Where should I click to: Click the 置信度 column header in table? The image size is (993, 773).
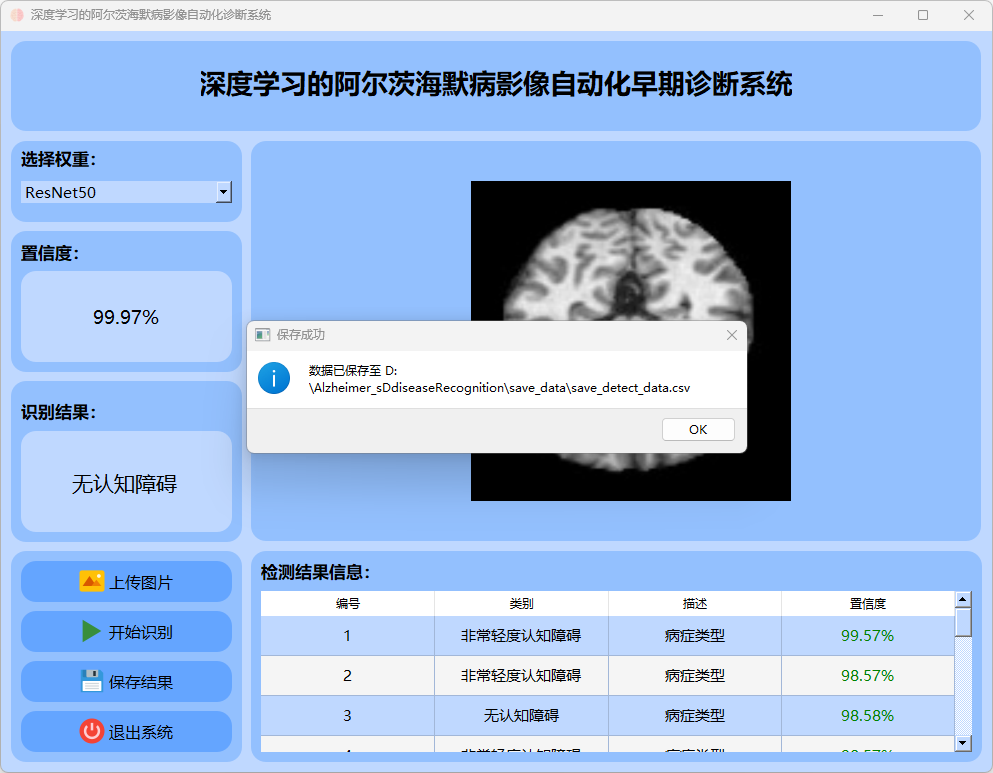867,604
